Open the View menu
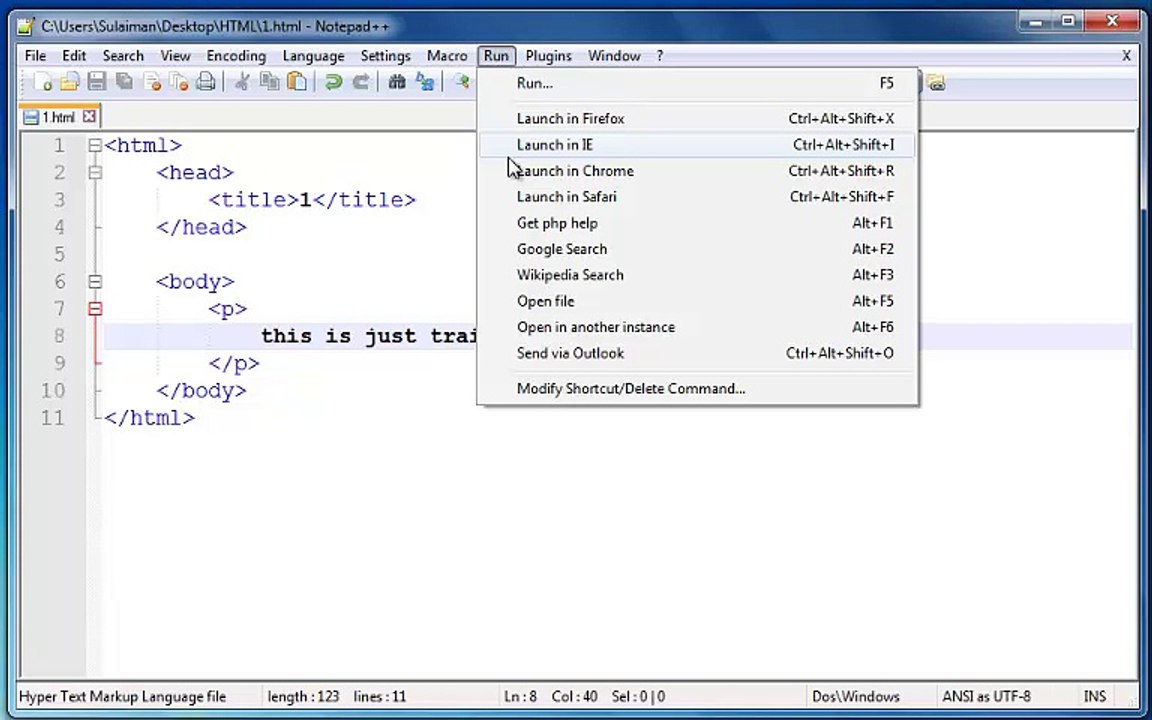The image size is (1152, 720). [x=176, y=56]
